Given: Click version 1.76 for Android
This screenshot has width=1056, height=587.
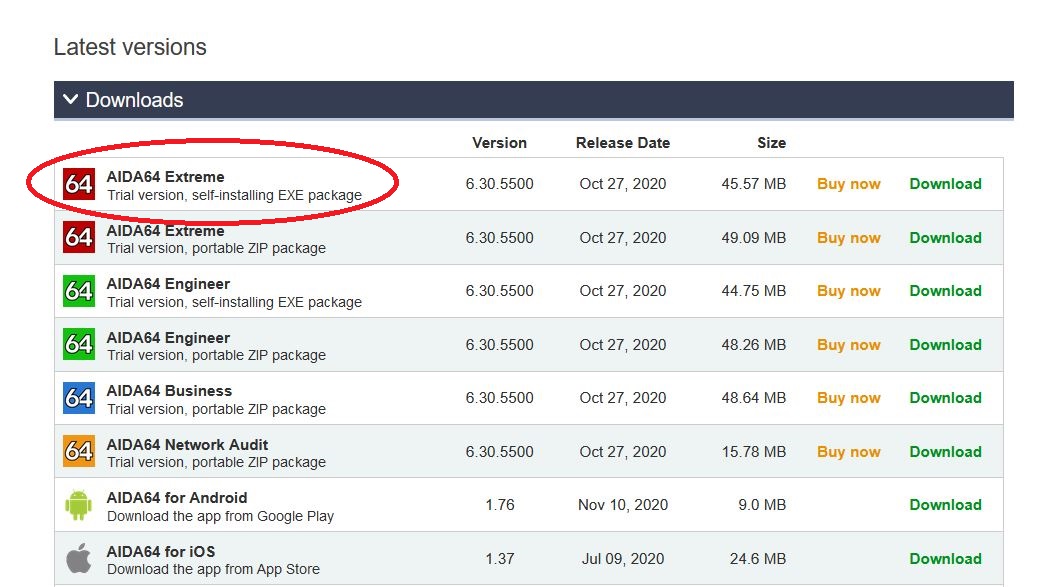Looking at the screenshot, I should tap(500, 505).
